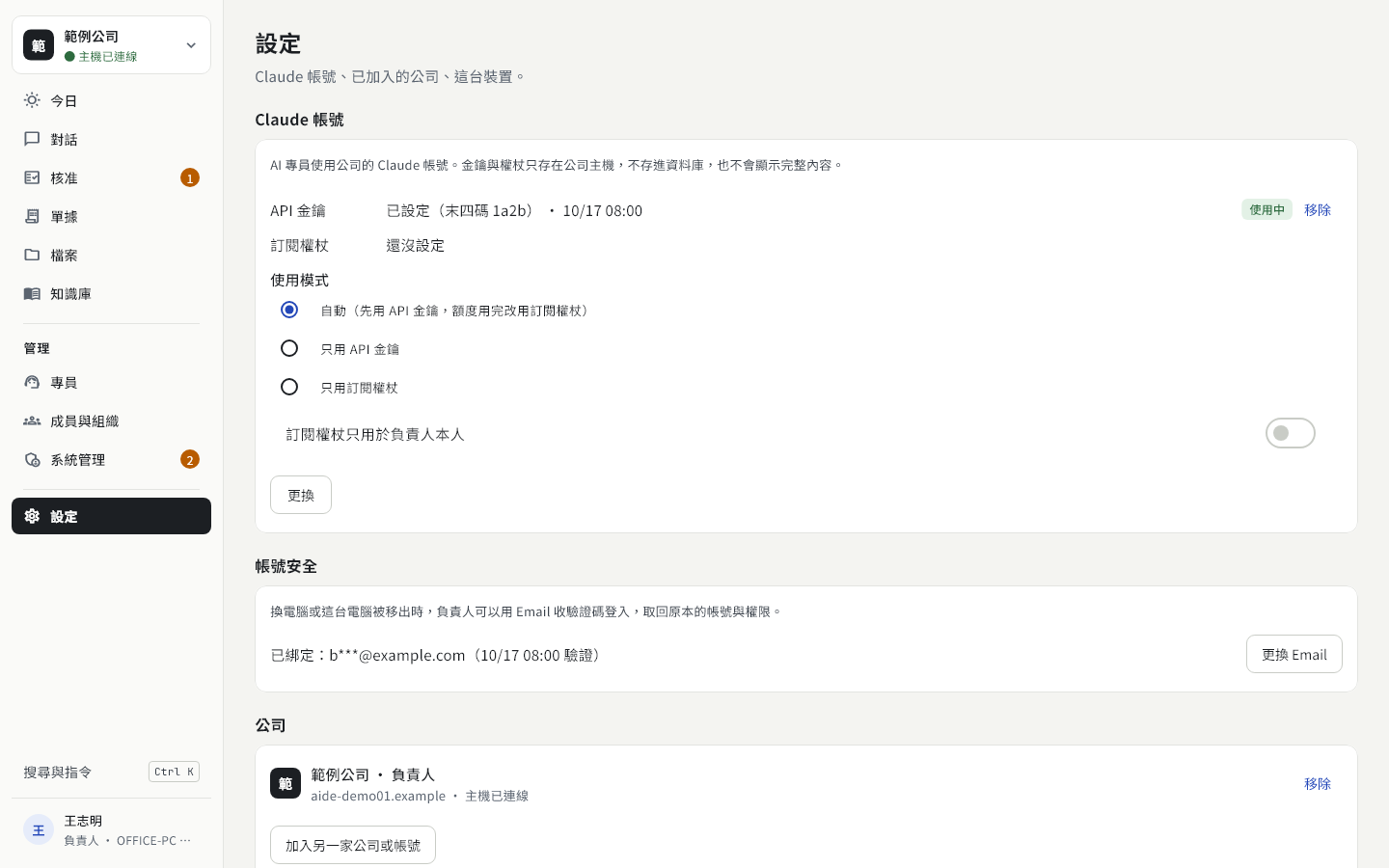The width and height of the screenshot is (1389, 868).
Task: Select the 設定 sidebar item
Action: [111, 516]
